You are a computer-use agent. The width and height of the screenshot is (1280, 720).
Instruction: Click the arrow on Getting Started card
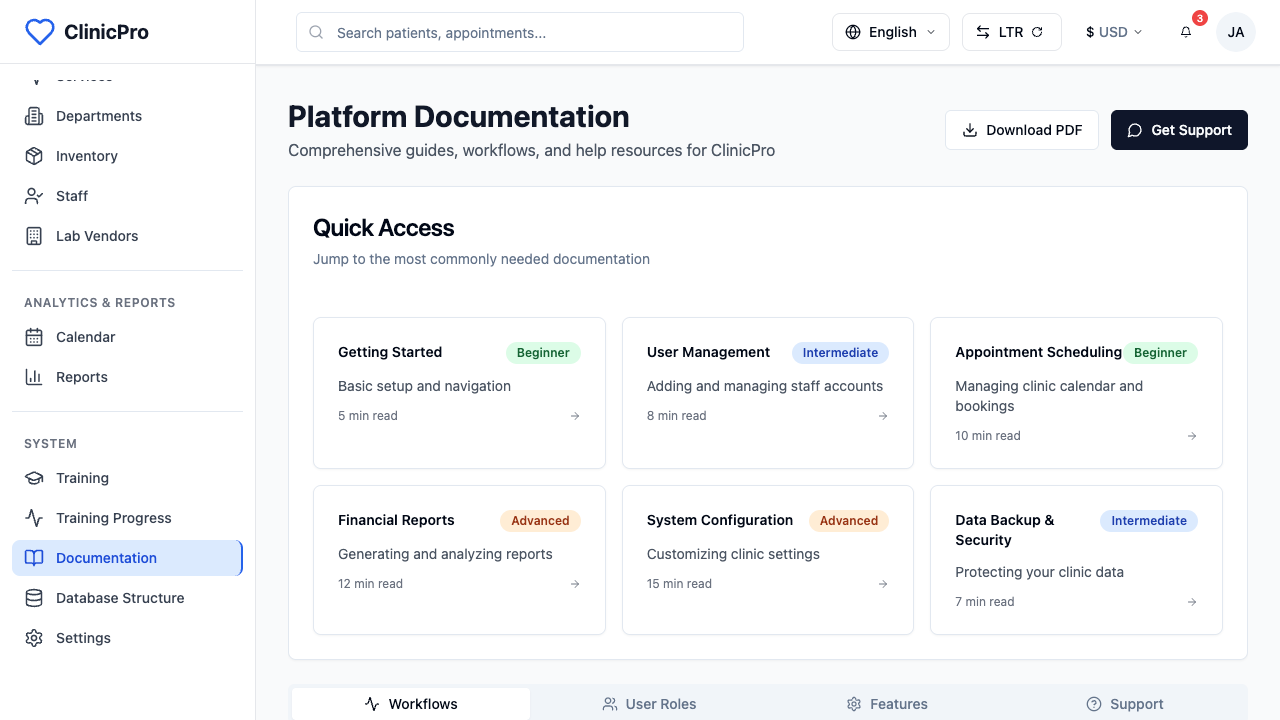tap(575, 416)
